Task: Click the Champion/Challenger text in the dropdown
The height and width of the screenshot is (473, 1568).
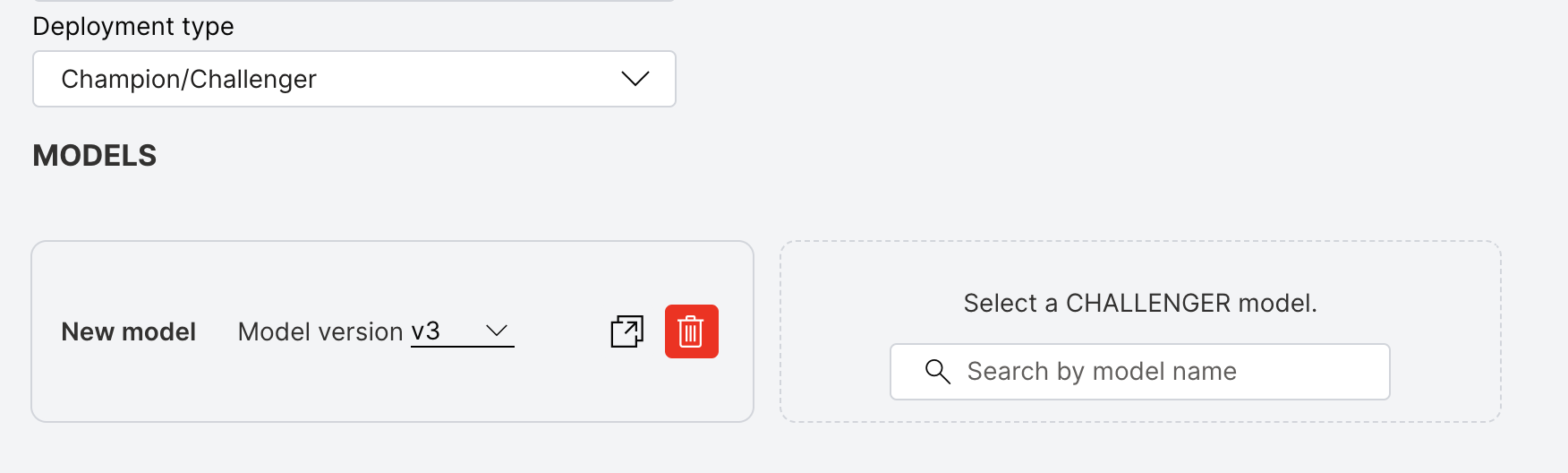Action: tap(189, 79)
